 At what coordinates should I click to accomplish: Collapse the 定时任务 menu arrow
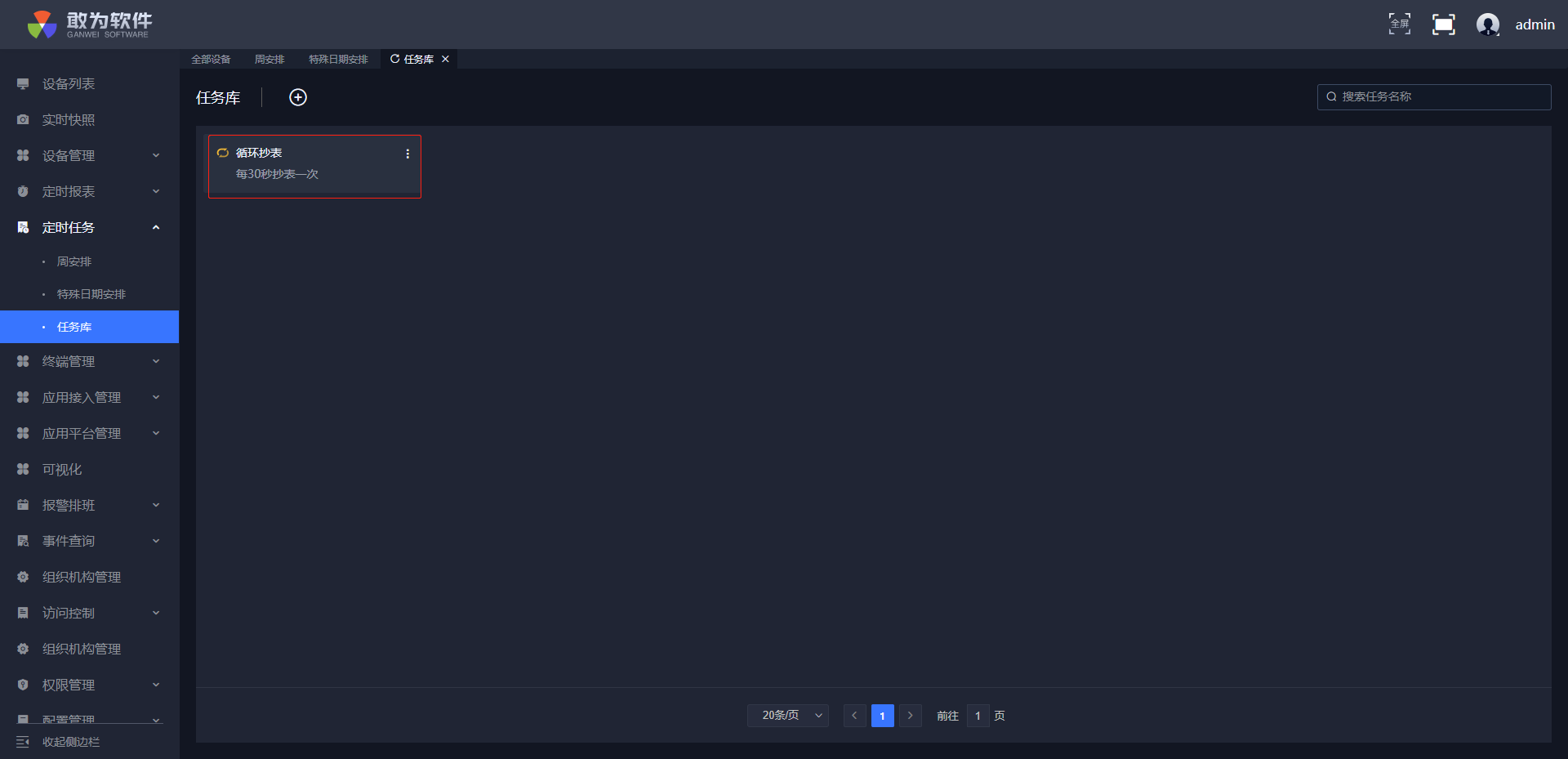156,228
